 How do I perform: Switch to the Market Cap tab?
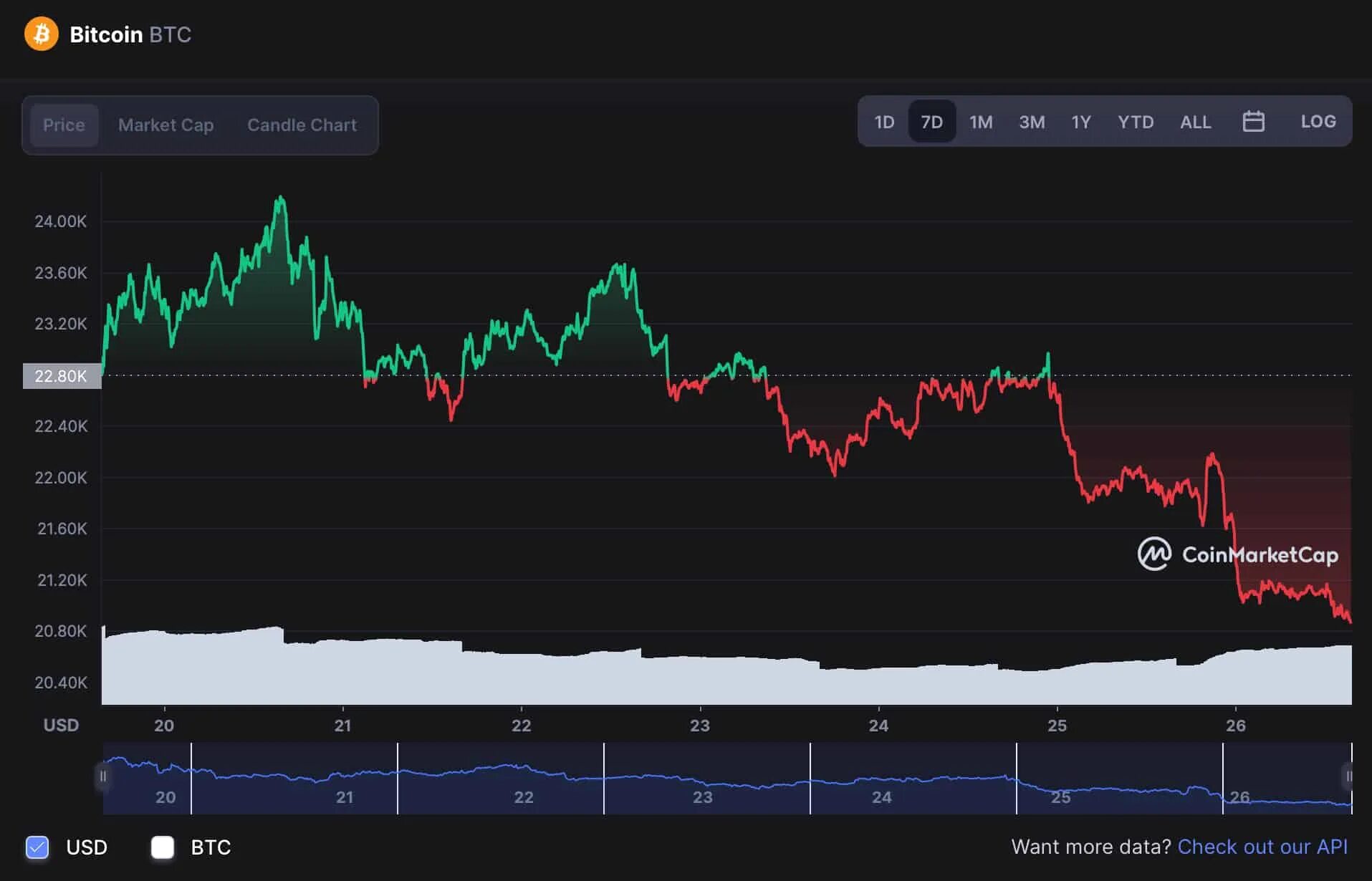[x=165, y=125]
